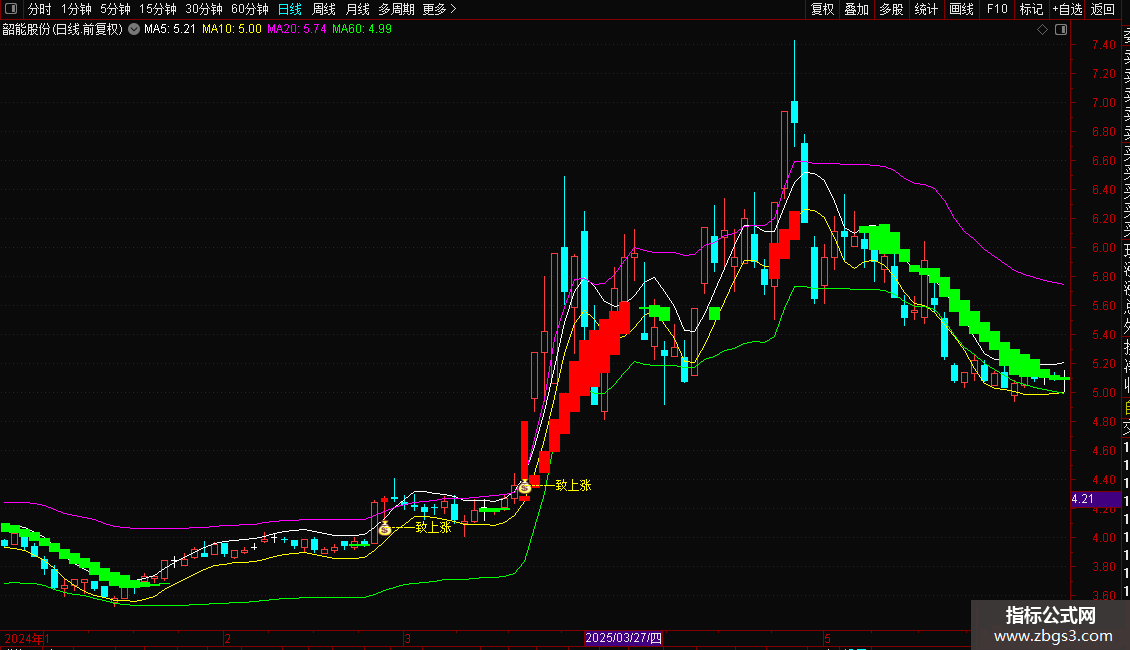Click the MA20: 5.74 indicator label
The width and height of the screenshot is (1130, 650).
[297, 30]
